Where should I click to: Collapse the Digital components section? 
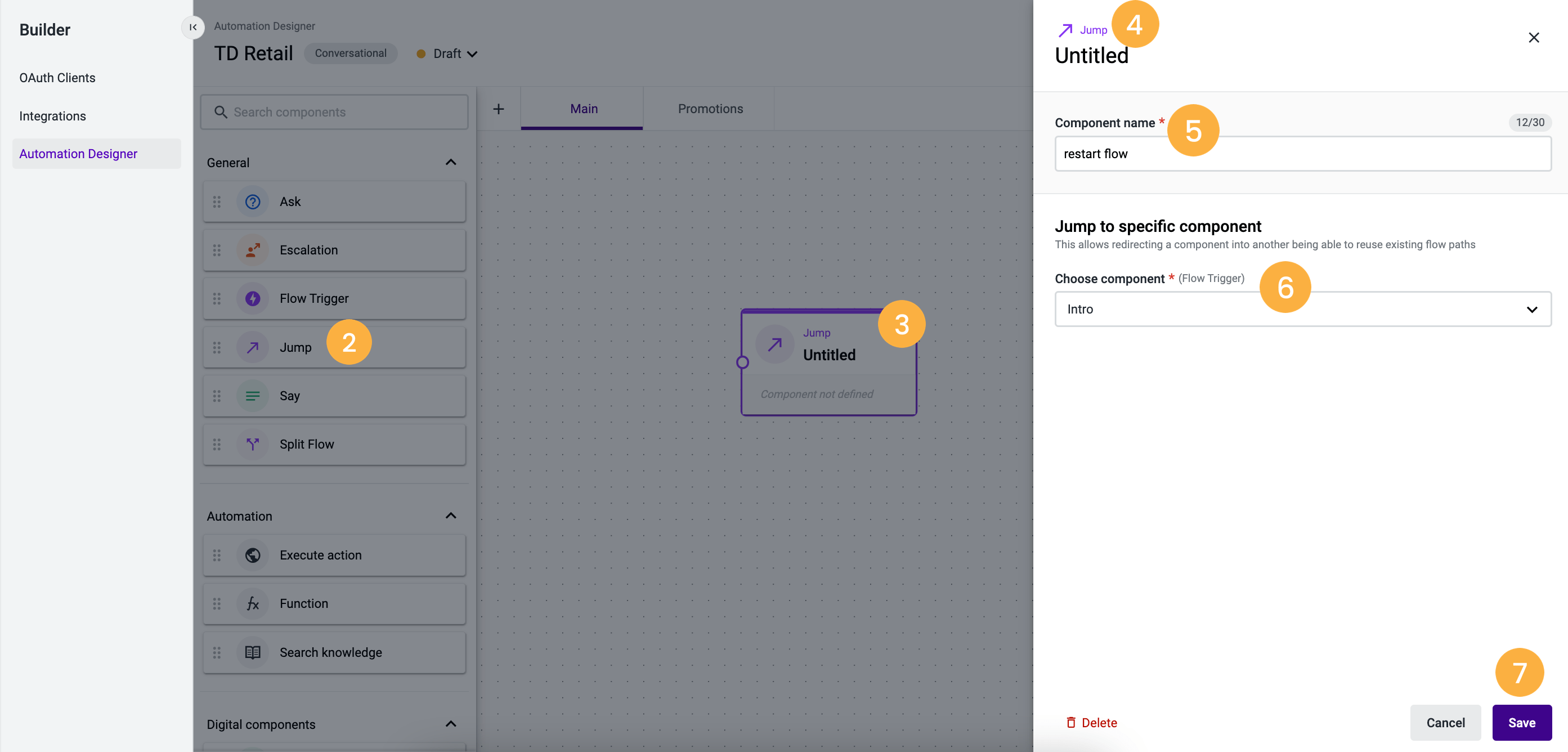(x=451, y=724)
